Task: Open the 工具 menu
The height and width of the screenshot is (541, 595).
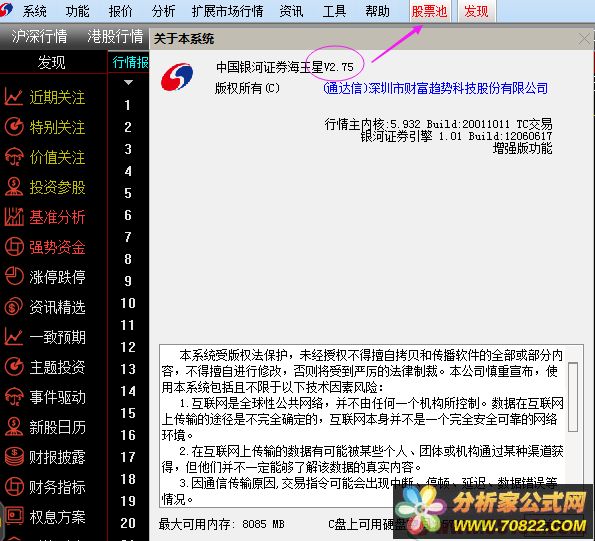Action: (x=334, y=11)
